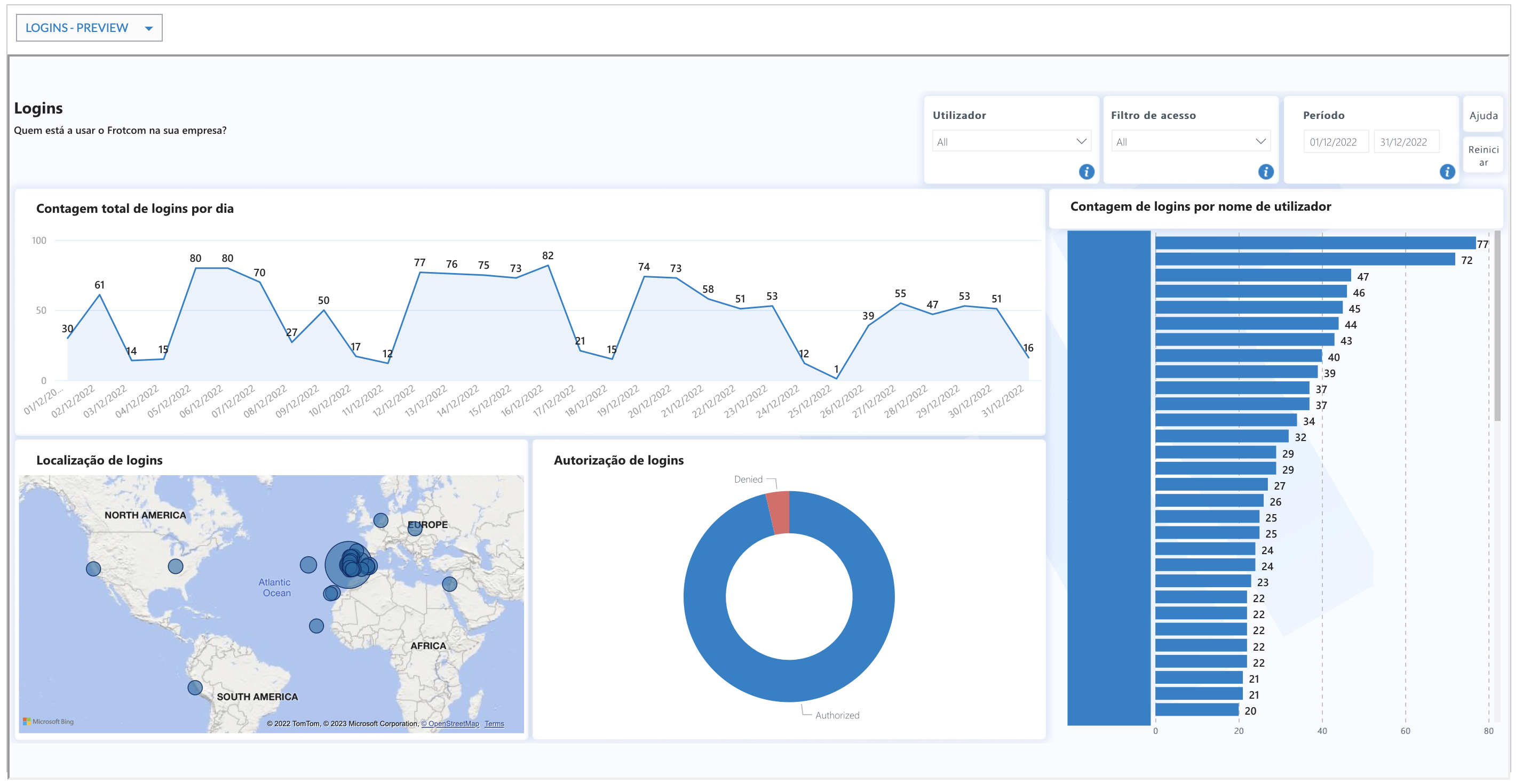The image size is (1523, 784).
Task: Open the OpenStreetMap link on map
Action: coord(450,724)
